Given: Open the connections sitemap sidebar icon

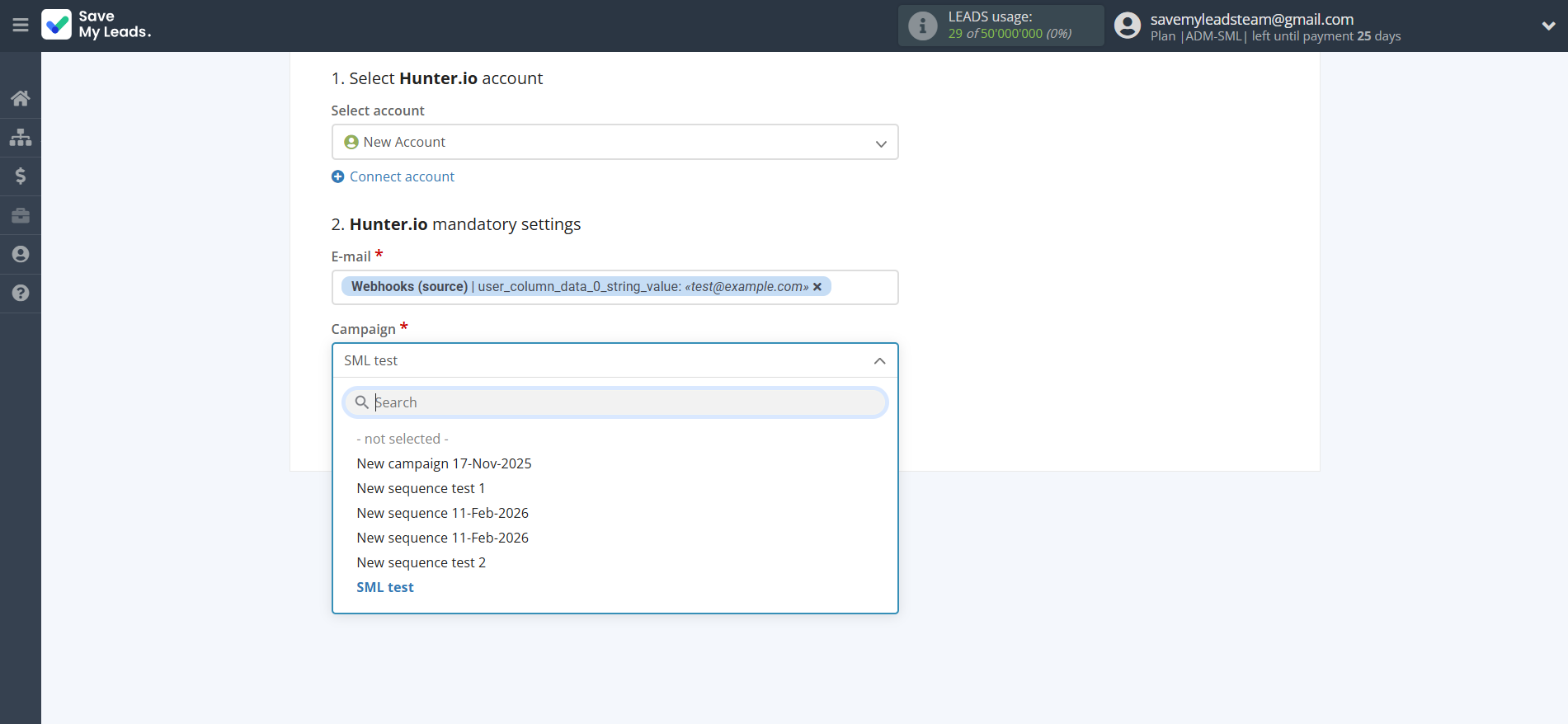Looking at the screenshot, I should tap(21, 137).
